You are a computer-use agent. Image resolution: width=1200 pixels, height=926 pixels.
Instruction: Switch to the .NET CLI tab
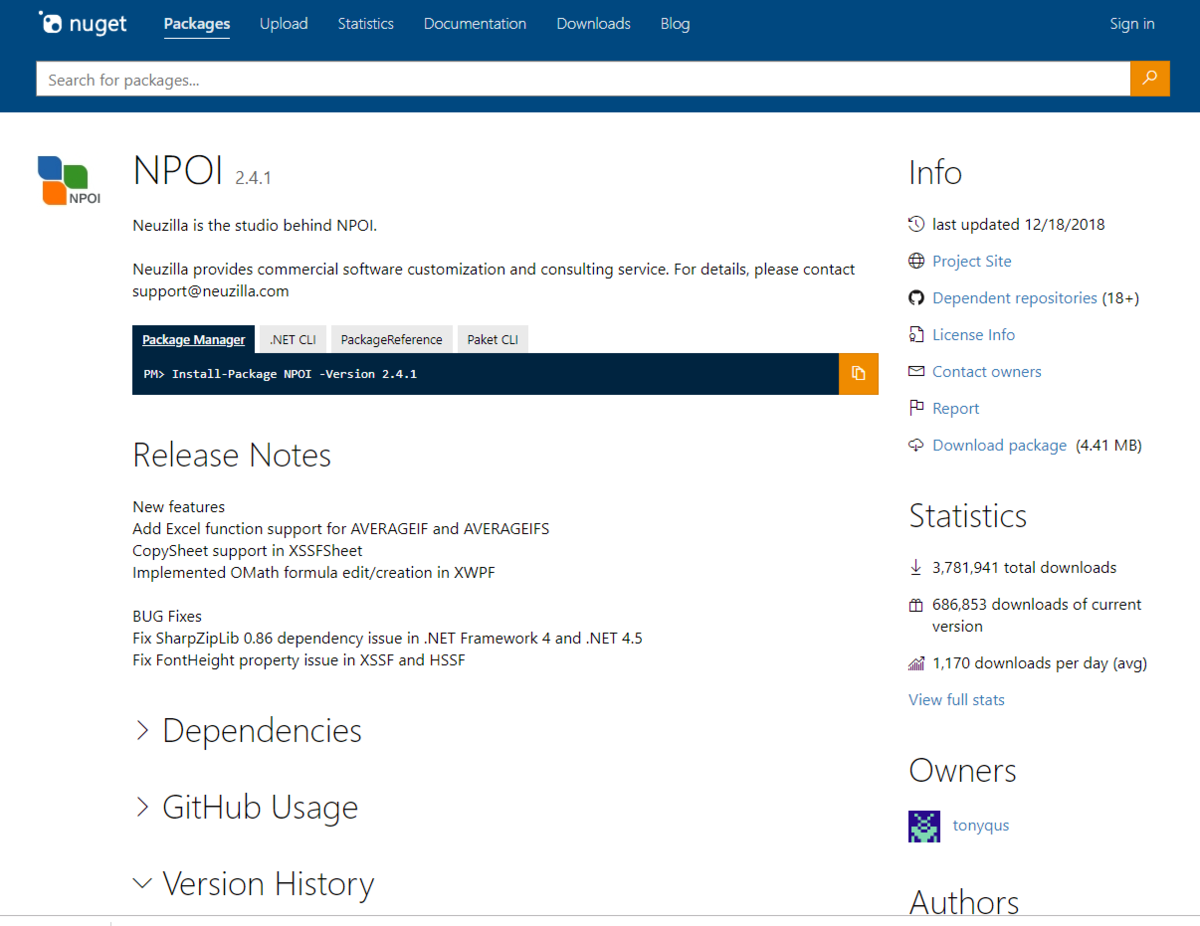point(293,340)
